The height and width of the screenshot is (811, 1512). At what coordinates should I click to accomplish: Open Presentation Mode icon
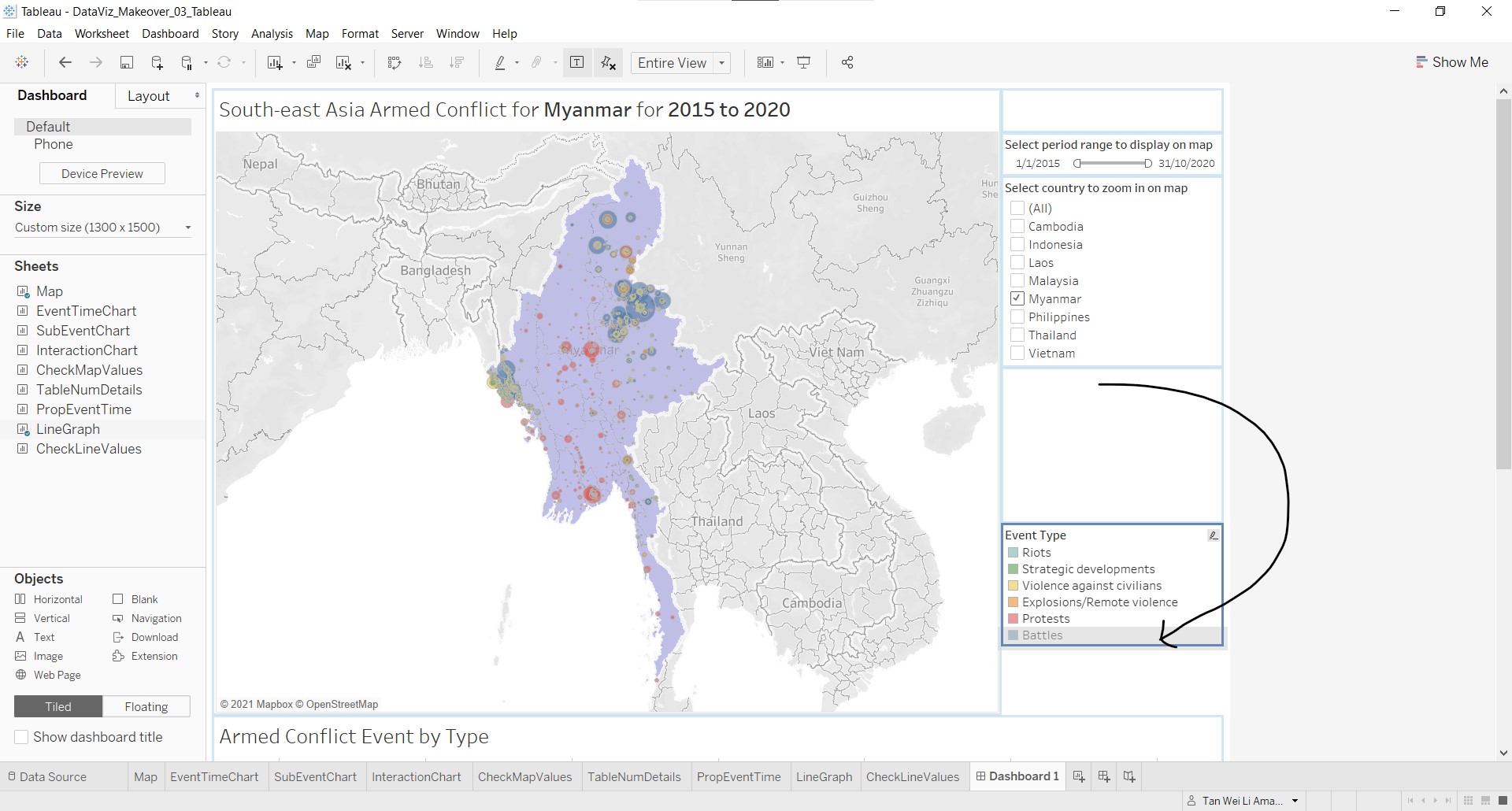coord(804,63)
